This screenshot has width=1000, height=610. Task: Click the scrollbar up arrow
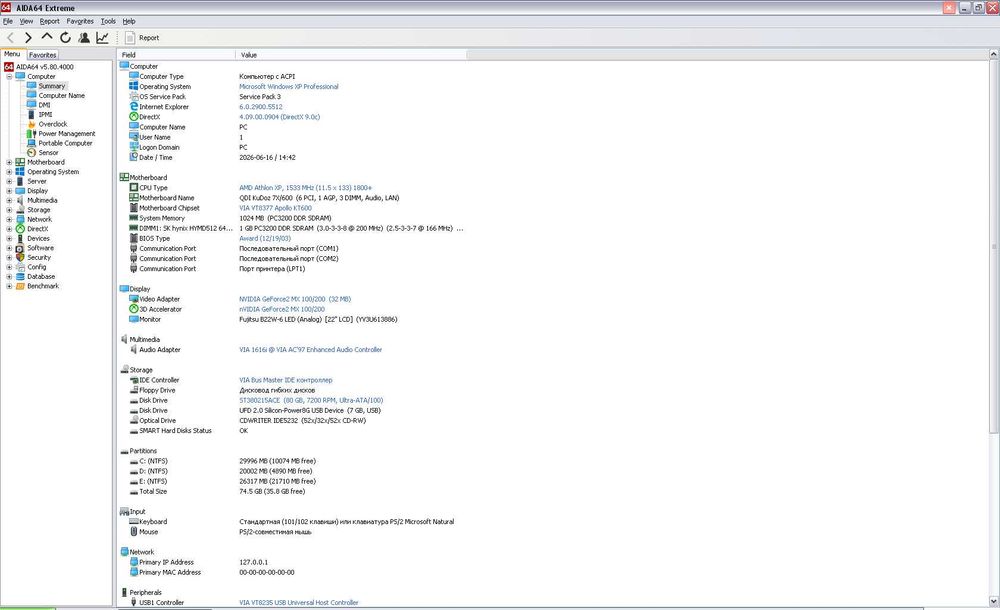tap(994, 55)
